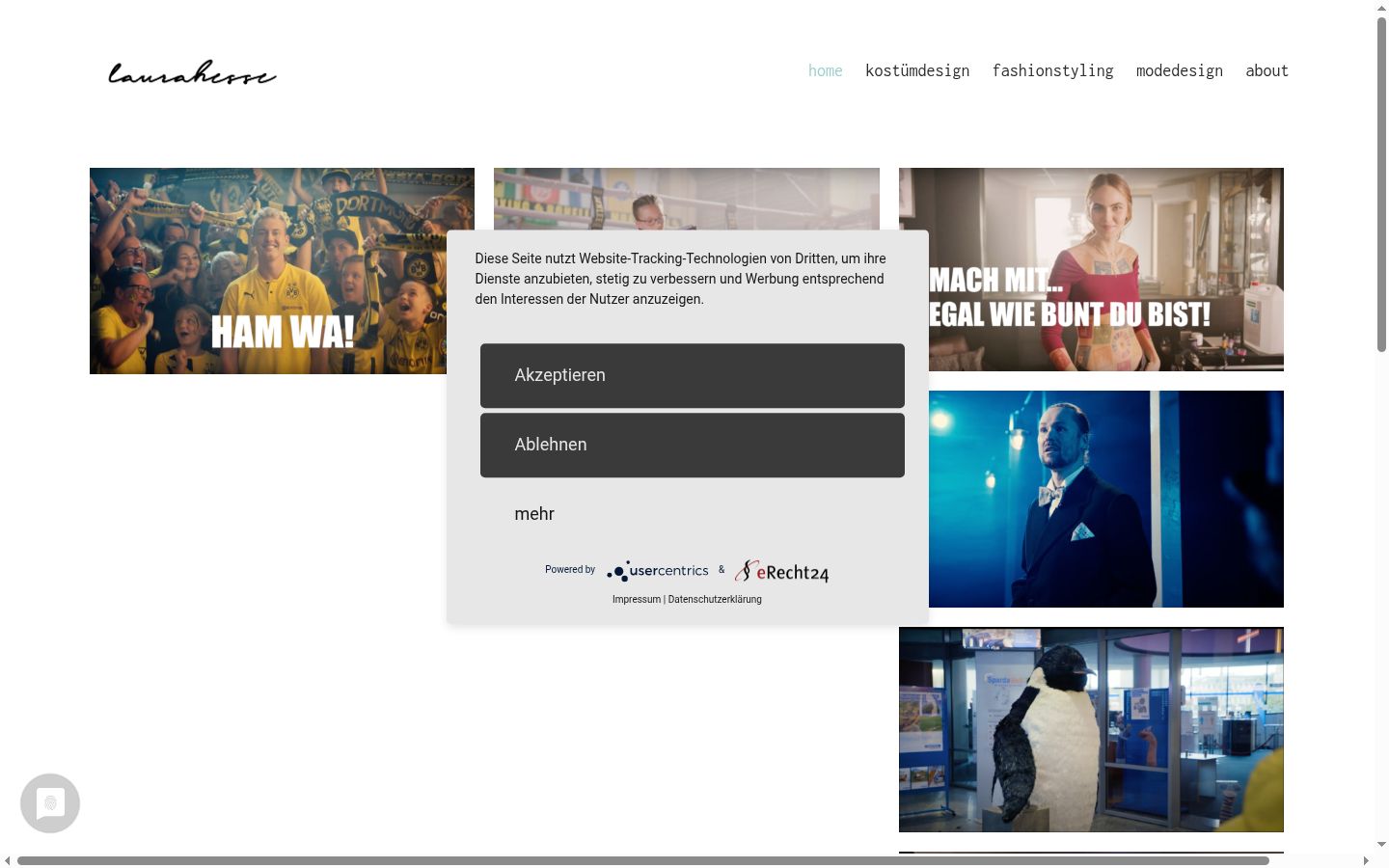Open the usercentrics logo link
The image size is (1389, 868).
tap(658, 571)
